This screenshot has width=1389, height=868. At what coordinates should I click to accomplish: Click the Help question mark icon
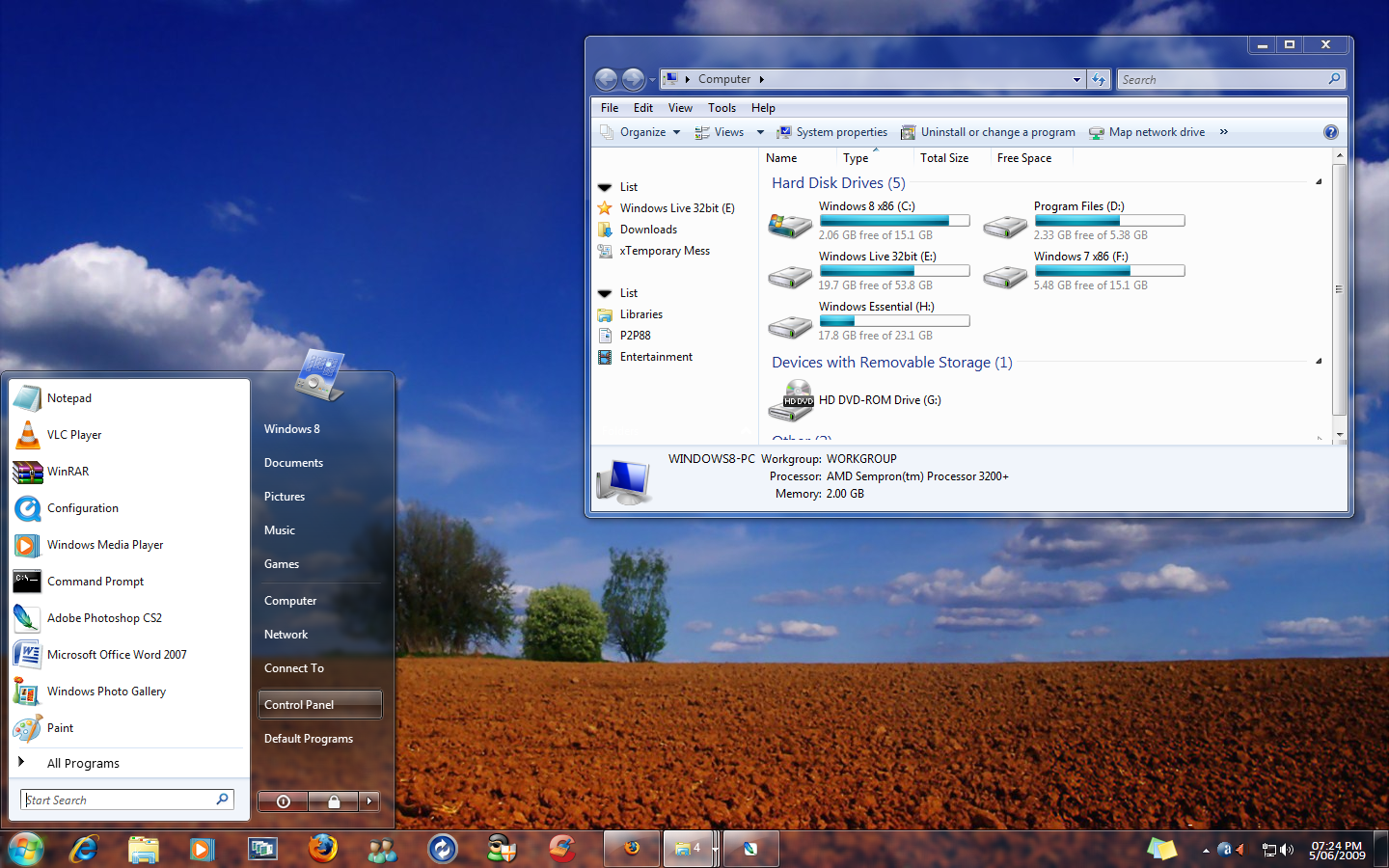click(1330, 132)
